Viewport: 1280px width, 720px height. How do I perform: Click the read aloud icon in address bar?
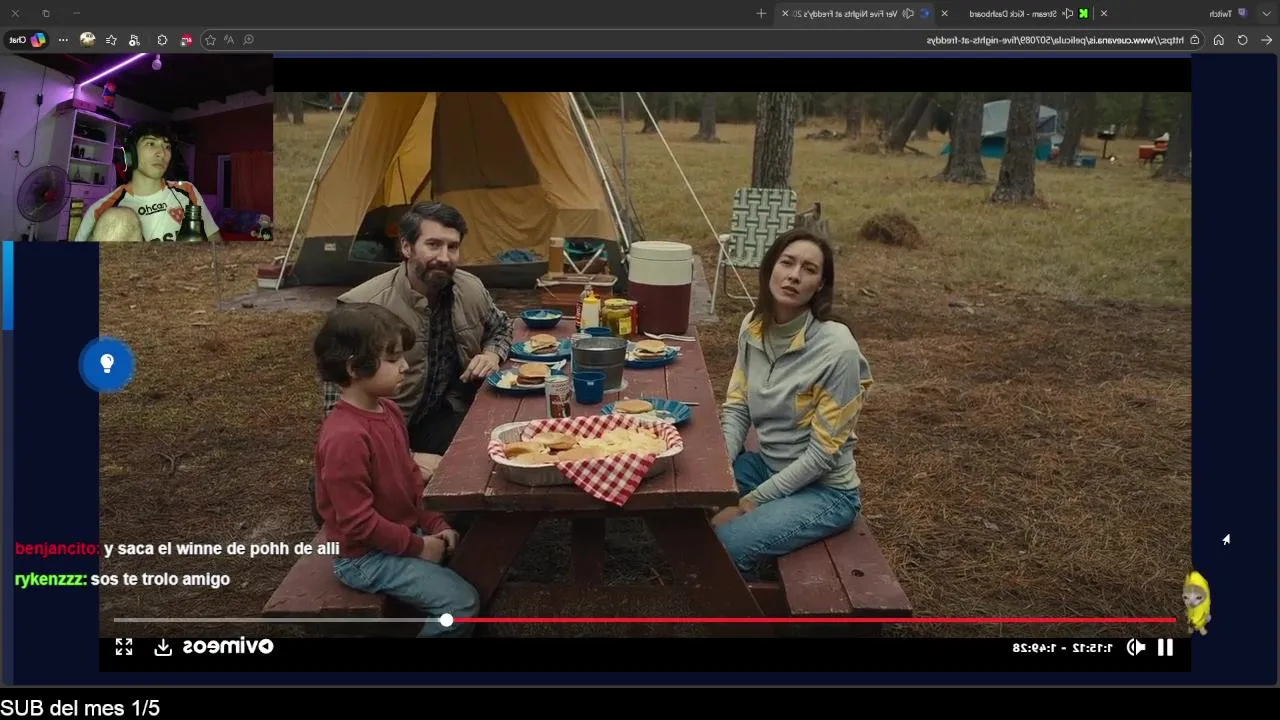pos(229,40)
